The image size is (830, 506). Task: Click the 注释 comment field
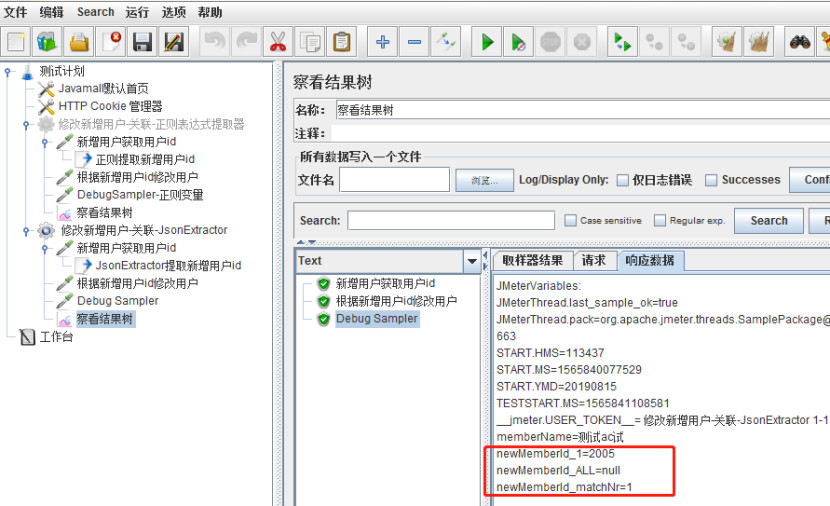point(580,133)
